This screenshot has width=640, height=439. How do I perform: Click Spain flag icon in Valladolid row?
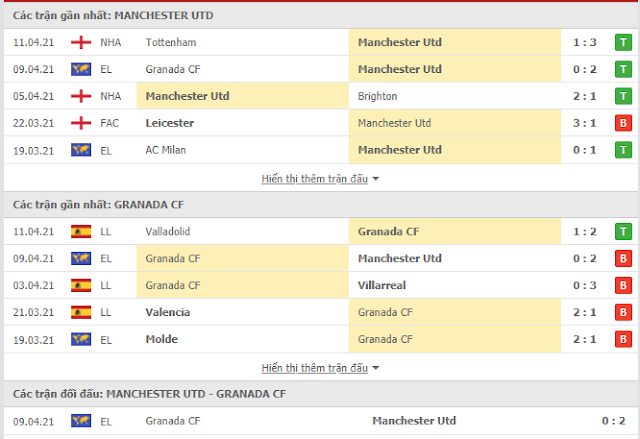(81, 232)
